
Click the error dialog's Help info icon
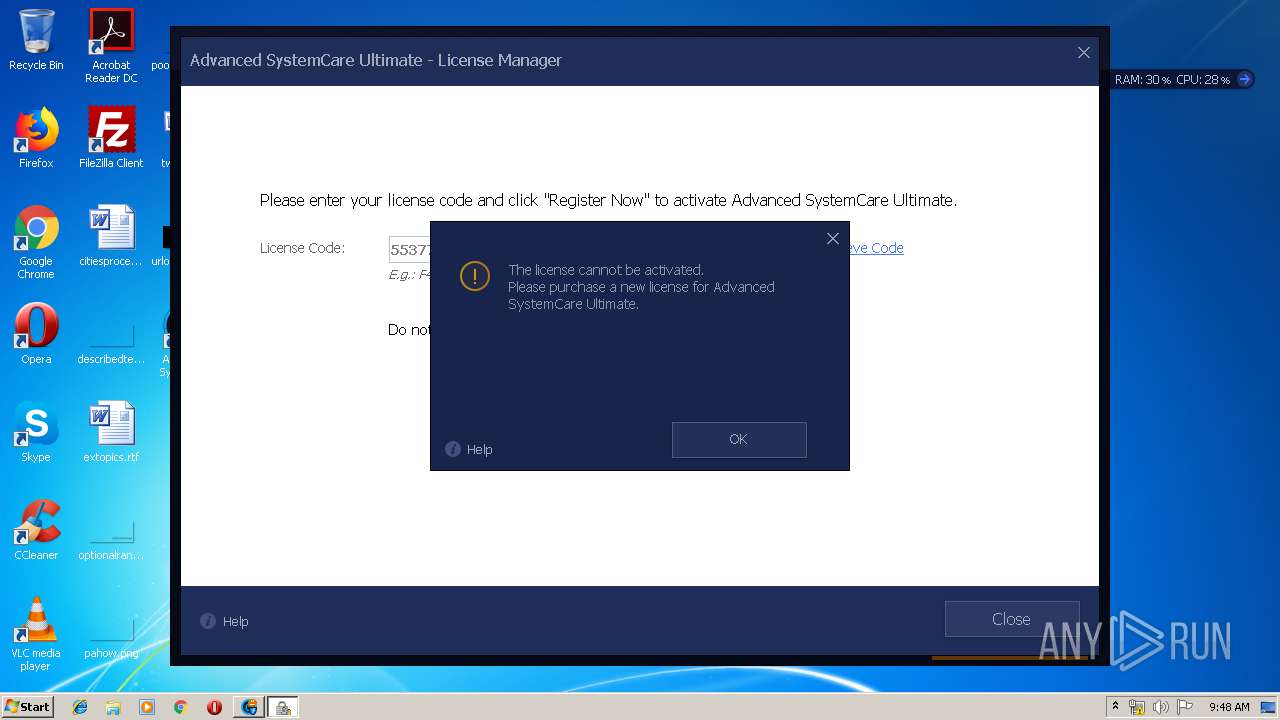click(453, 449)
